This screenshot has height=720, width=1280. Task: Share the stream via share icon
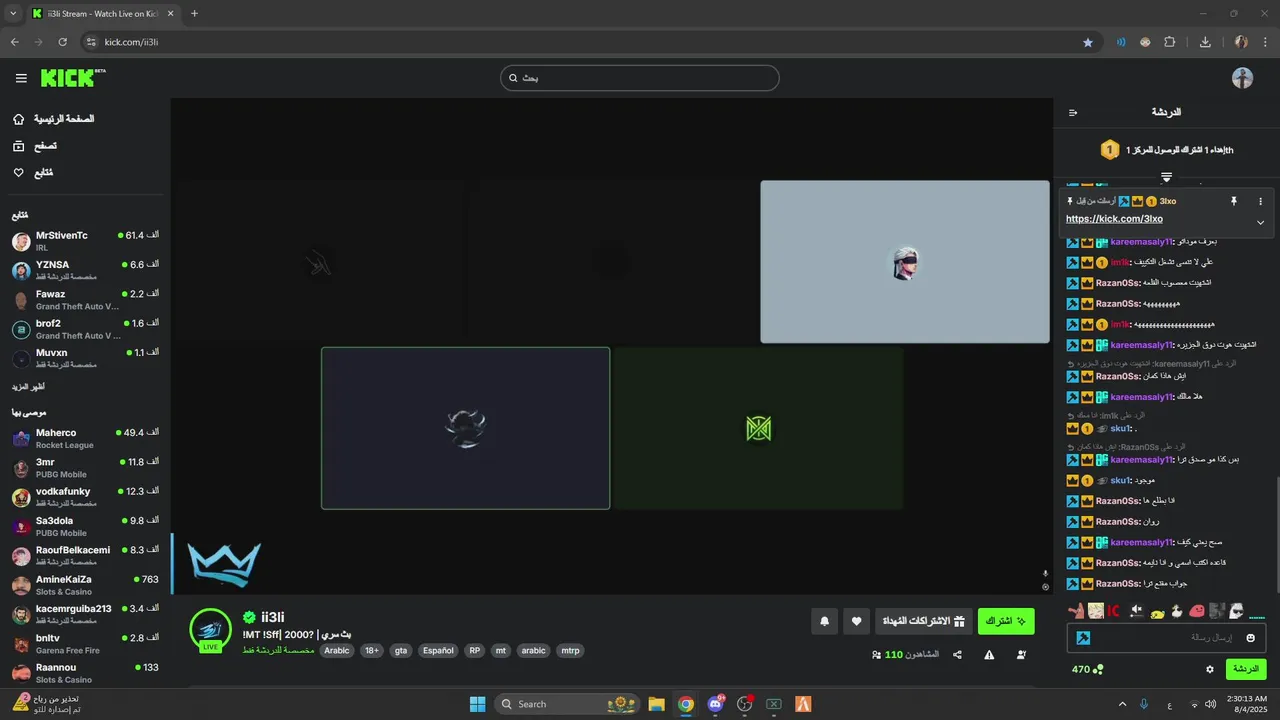(x=957, y=655)
